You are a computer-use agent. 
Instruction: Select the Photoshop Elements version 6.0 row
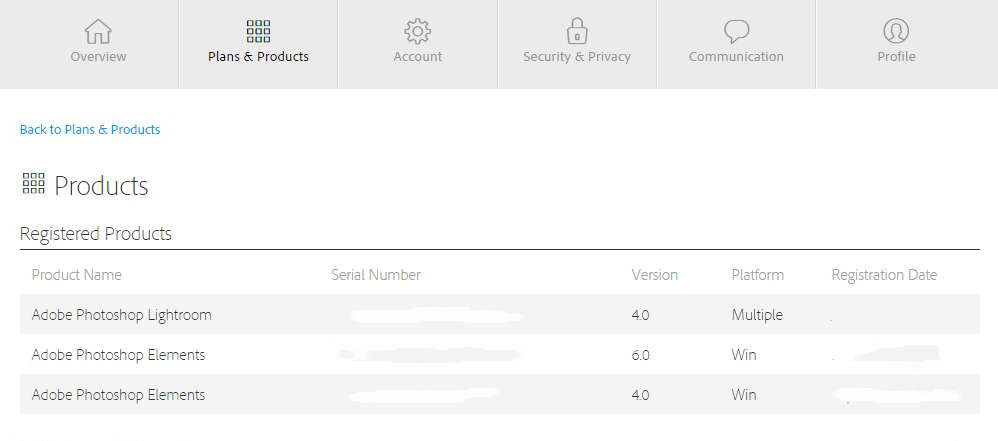[118, 355]
